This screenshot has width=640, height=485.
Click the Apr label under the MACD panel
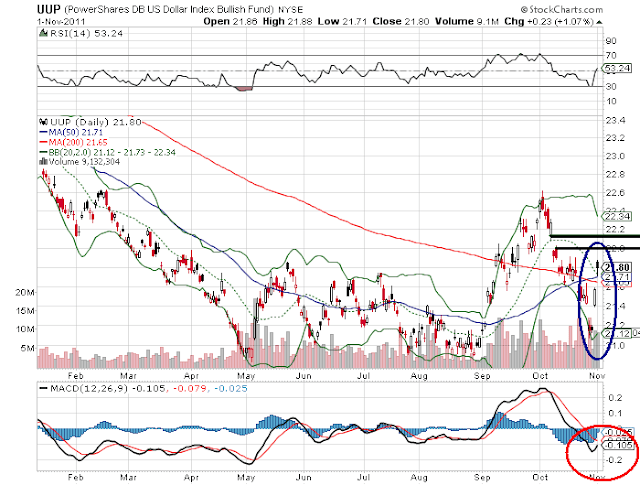pos(191,477)
